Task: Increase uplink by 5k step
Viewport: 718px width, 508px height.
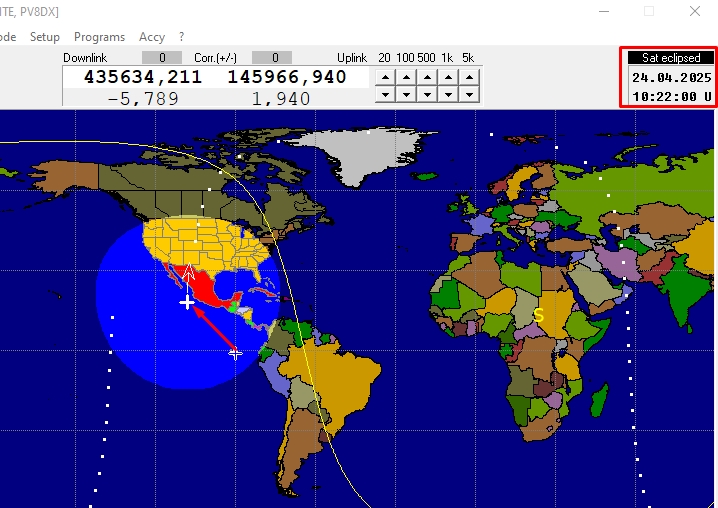Action: (x=469, y=77)
